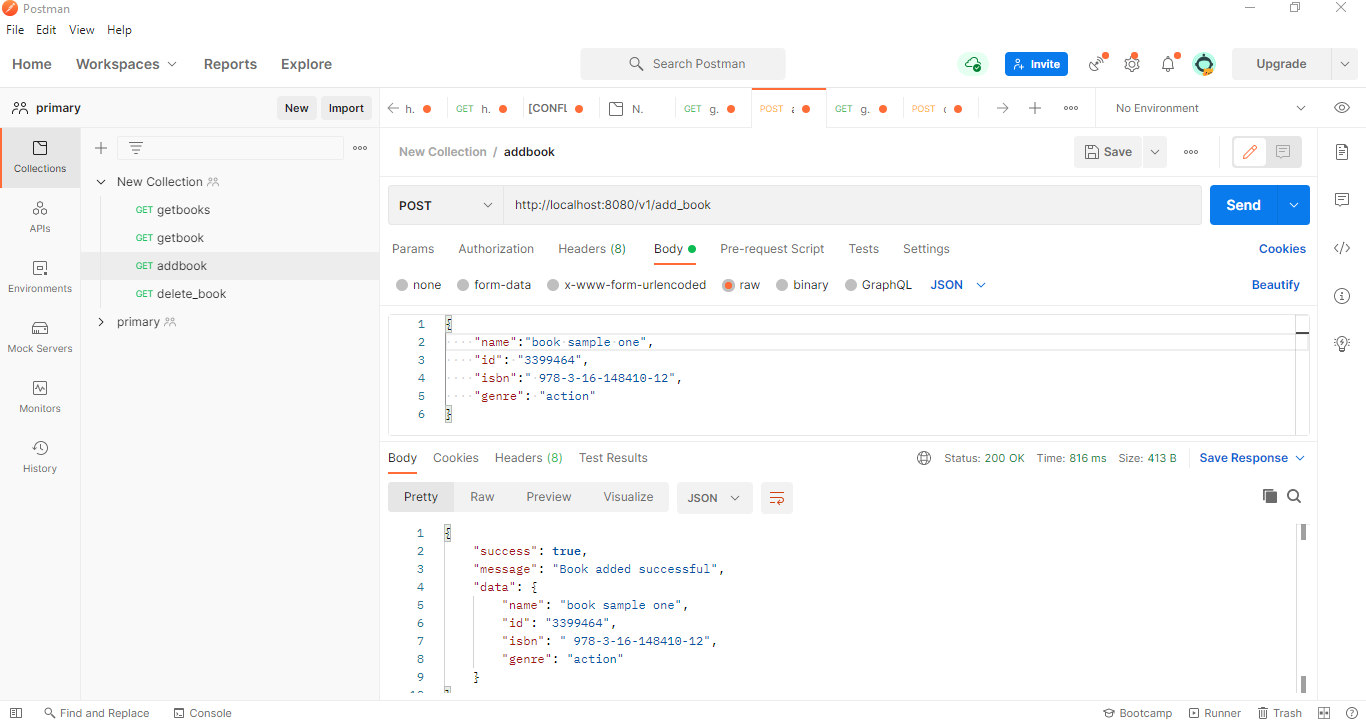Click the environment quick look eye icon
The width and height of the screenshot is (1366, 725).
(1342, 108)
